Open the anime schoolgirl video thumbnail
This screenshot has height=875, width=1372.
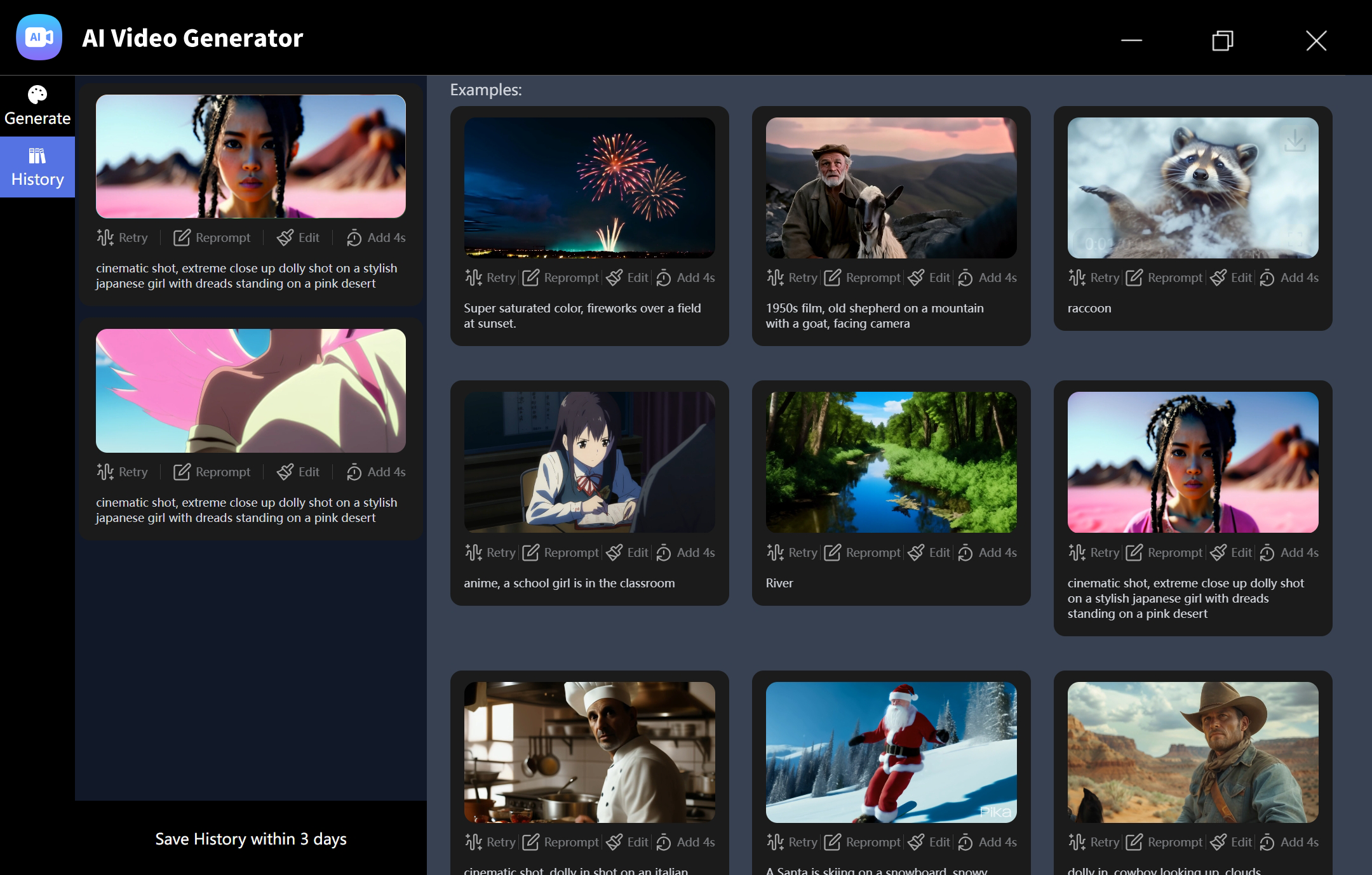(589, 462)
